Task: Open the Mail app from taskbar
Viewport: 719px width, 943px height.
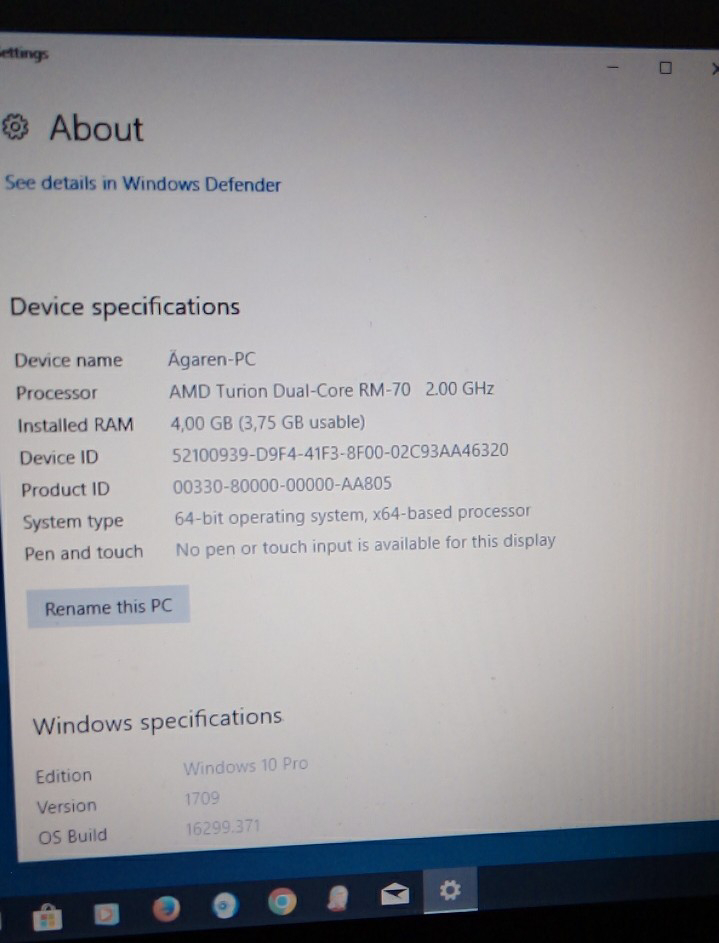Action: [x=395, y=894]
